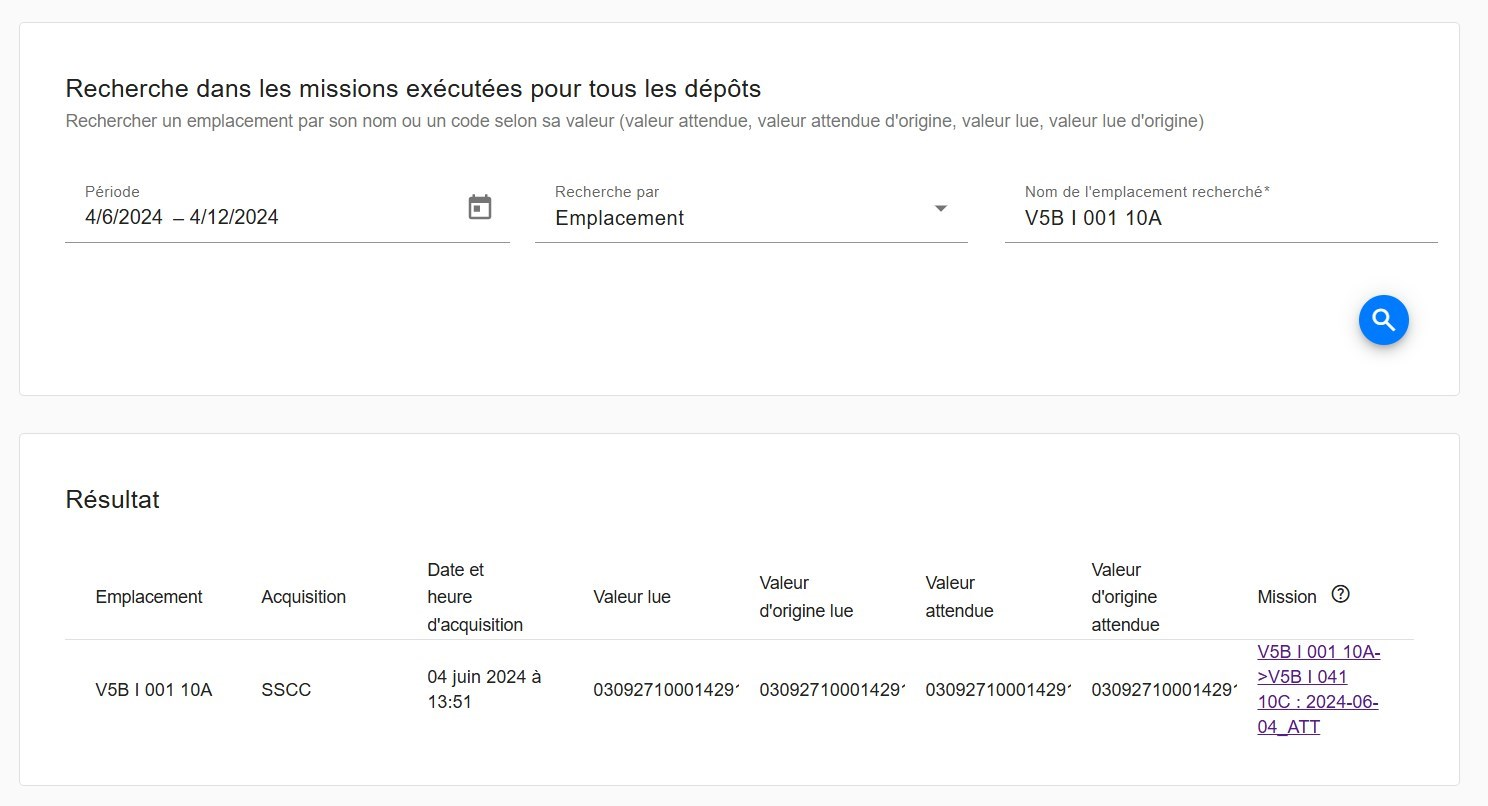Screen dimensions: 1488x806
Task: Click the Acquisition column header
Action: click(x=303, y=597)
